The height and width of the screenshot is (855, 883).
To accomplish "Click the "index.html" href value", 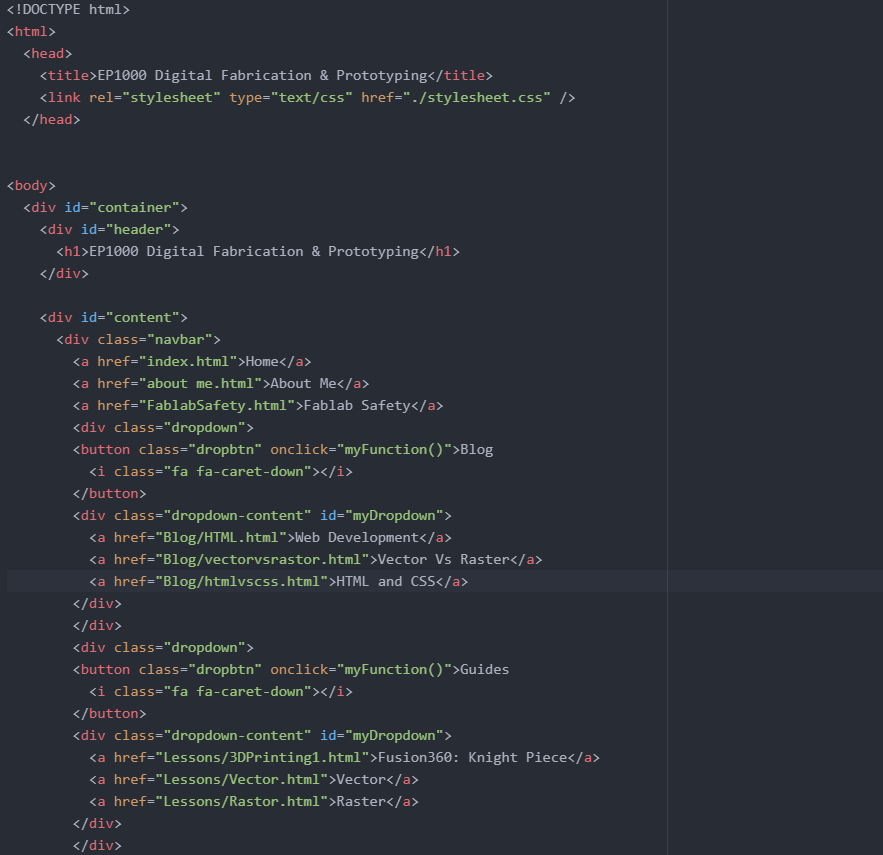I will (188, 361).
